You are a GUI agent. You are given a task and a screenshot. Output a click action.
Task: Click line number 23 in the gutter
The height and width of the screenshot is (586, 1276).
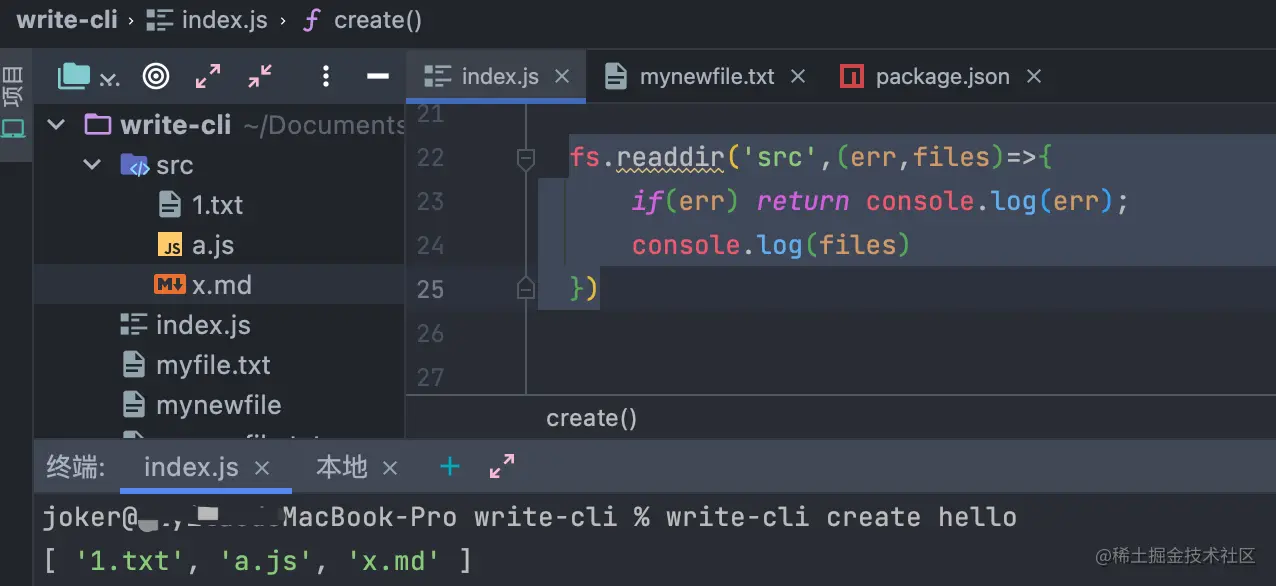coord(430,201)
